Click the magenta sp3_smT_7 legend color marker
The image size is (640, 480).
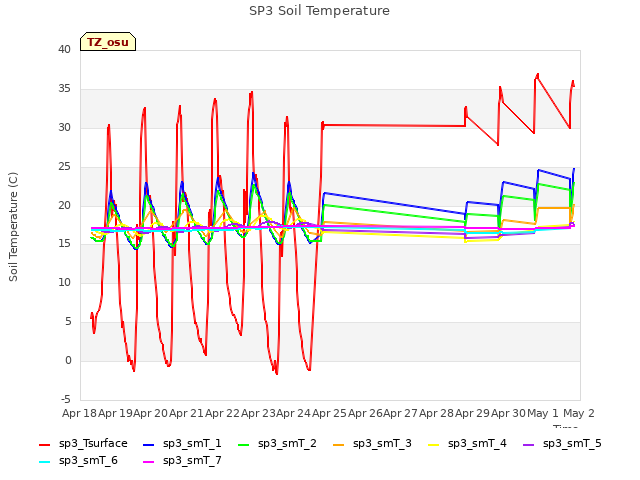149,462
